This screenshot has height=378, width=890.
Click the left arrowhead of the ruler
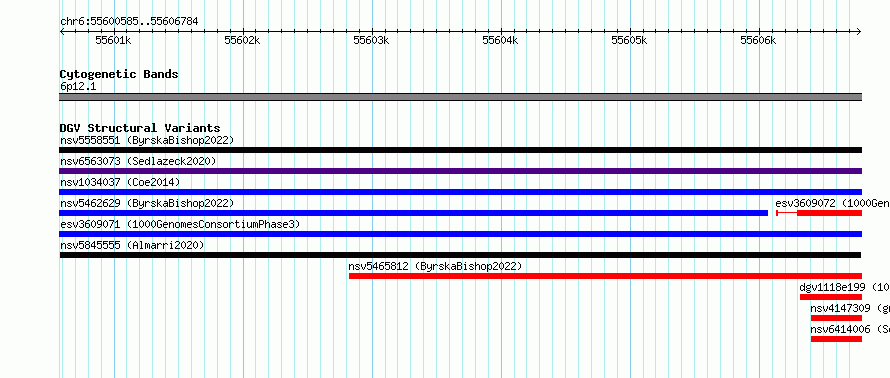62,32
